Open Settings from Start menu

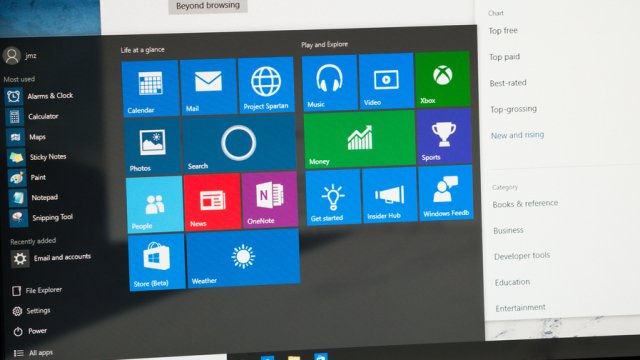(x=31, y=311)
